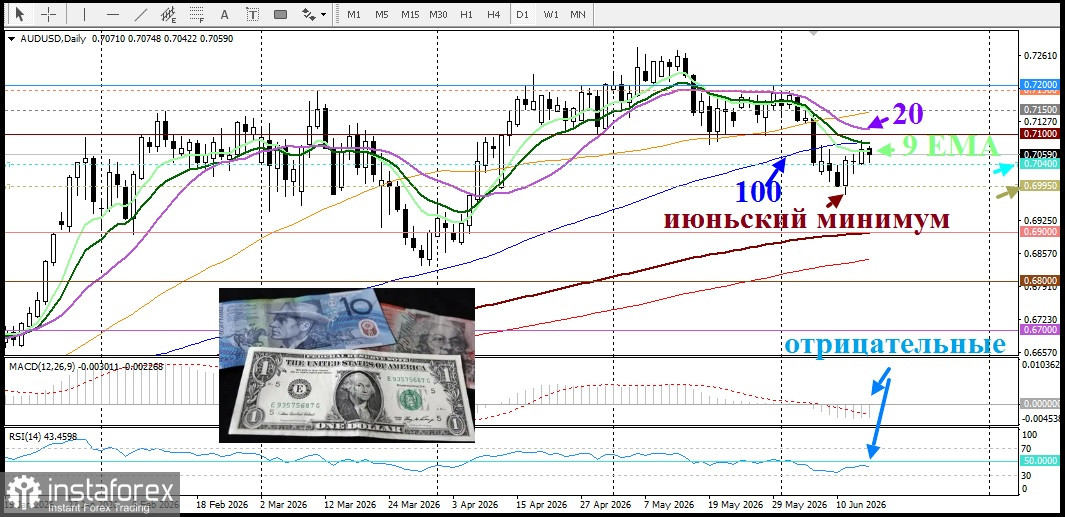Select the arrow cursor tool
This screenshot has height=517, width=1065.
coord(19,14)
